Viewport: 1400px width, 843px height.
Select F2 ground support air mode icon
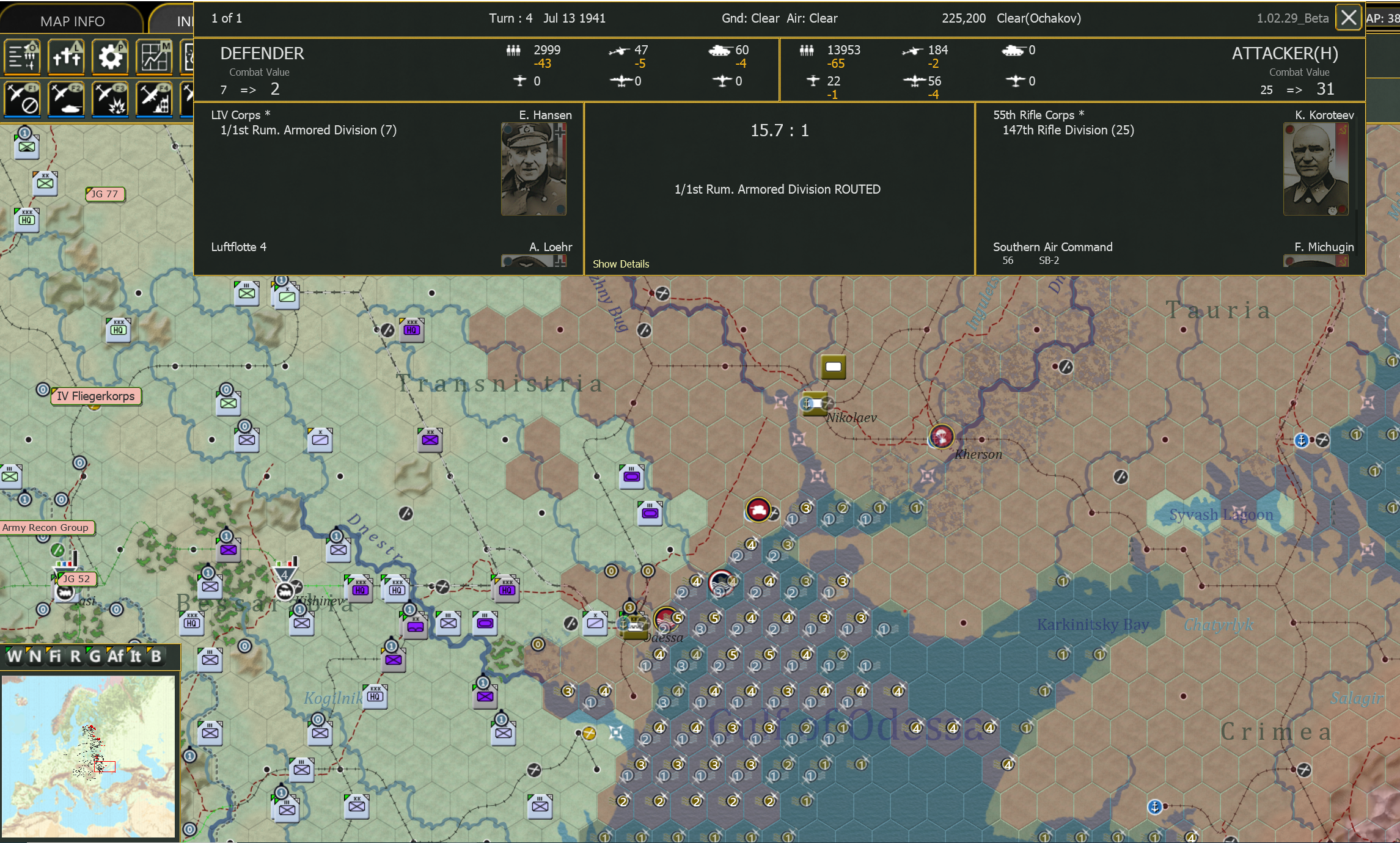[x=66, y=98]
